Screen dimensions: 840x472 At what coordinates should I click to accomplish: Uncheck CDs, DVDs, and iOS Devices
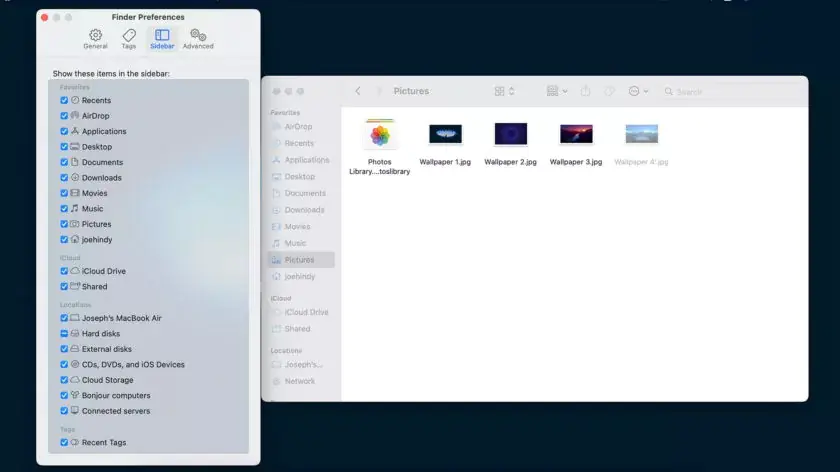64,365
